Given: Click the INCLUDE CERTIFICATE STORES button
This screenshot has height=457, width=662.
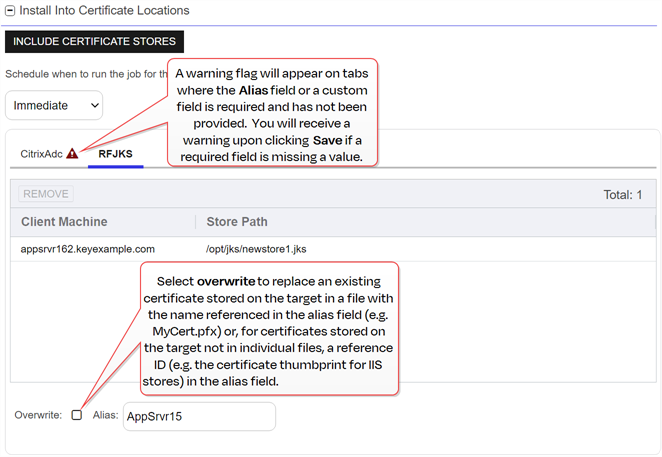Looking at the screenshot, I should (x=94, y=41).
